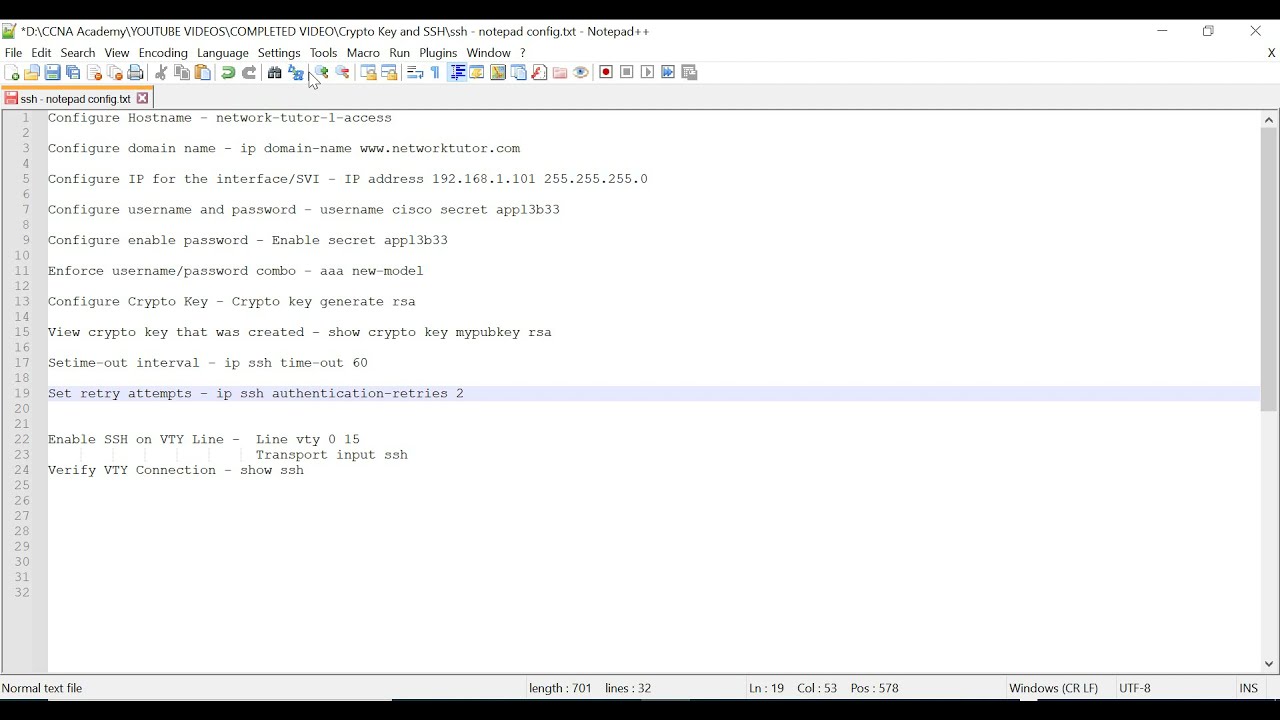Click the user-defined language icon
The width and height of the screenshot is (1280, 720).
(477, 73)
